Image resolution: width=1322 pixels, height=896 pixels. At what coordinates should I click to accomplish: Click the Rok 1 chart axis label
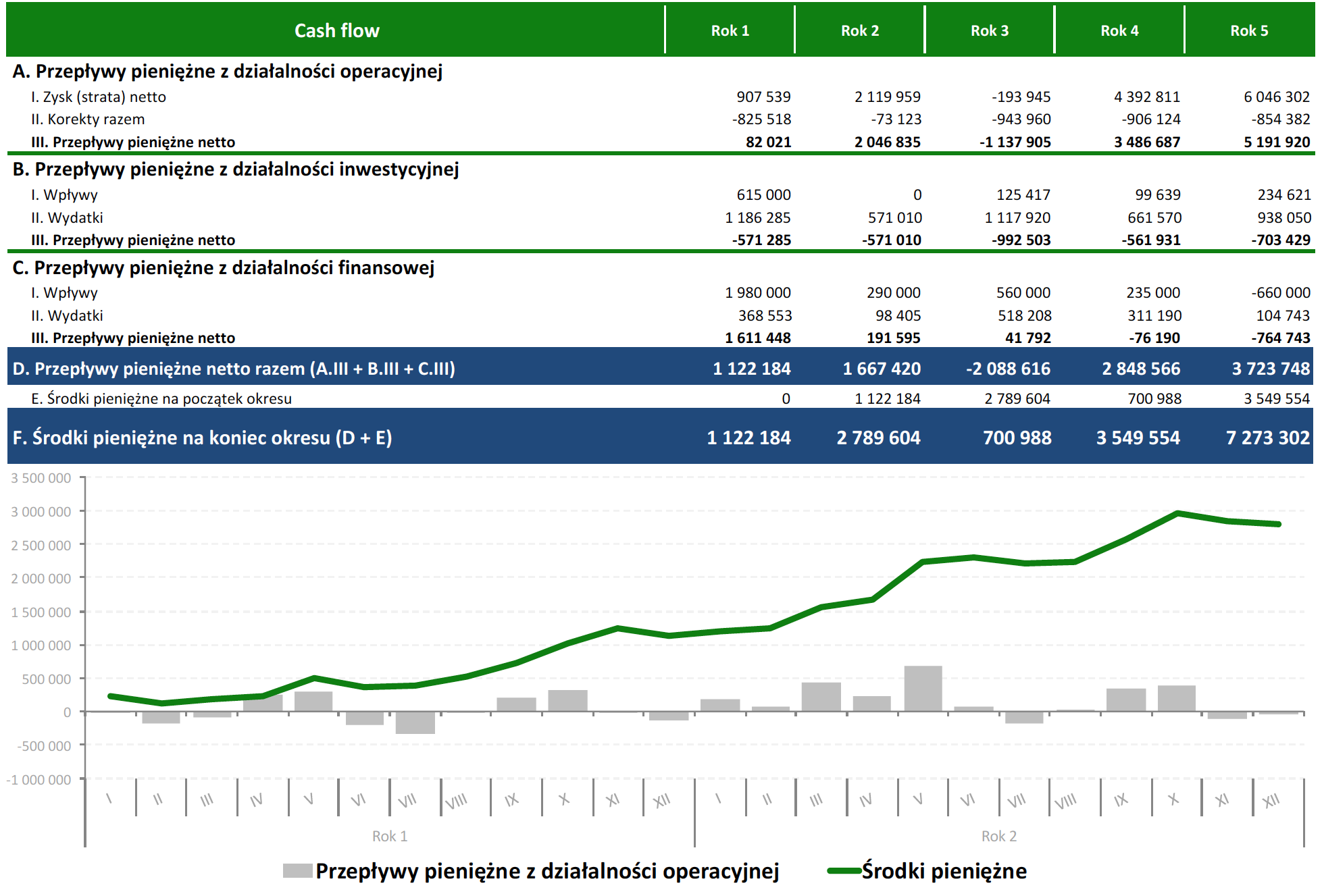[x=390, y=837]
